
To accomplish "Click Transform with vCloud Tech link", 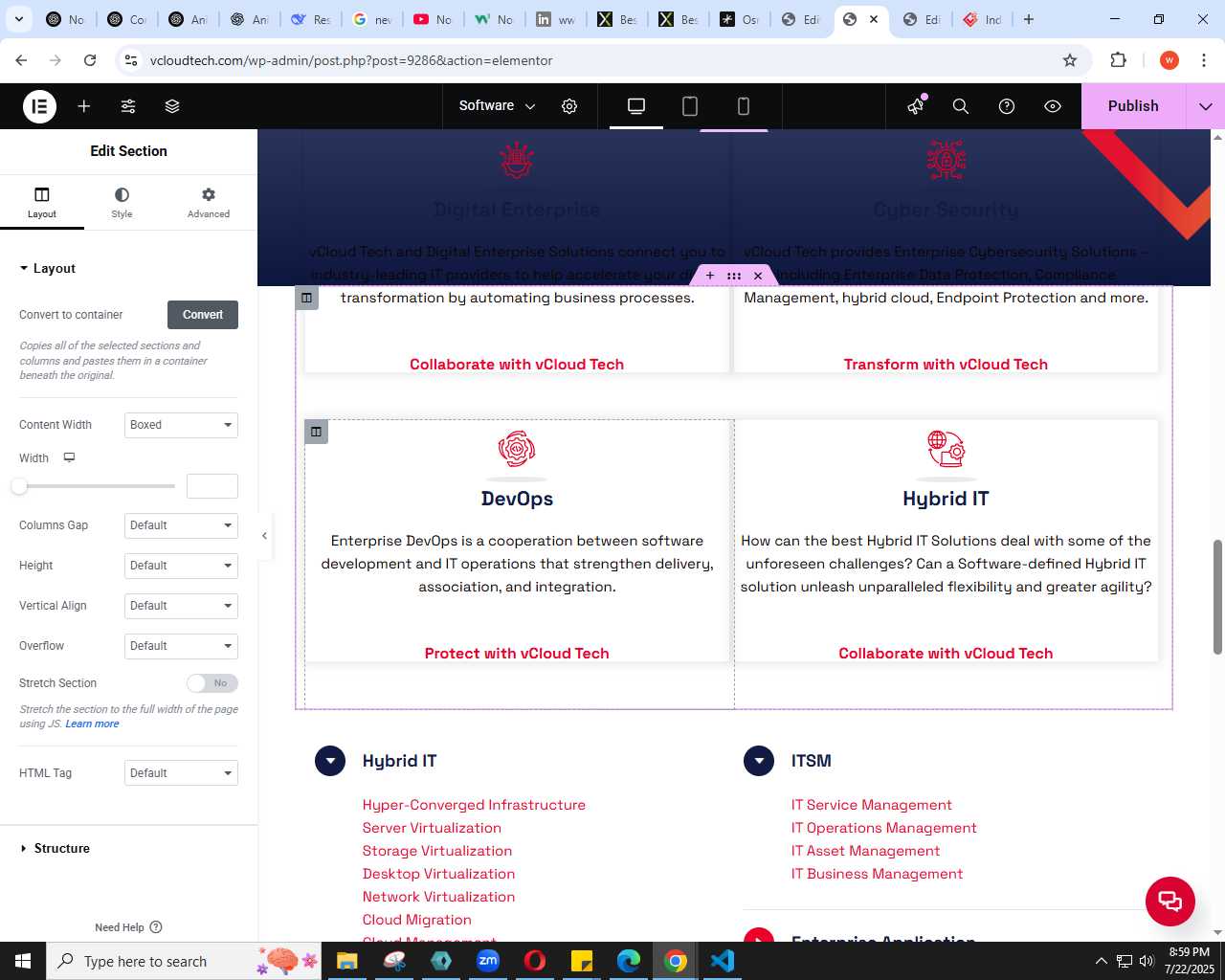I will [946, 365].
